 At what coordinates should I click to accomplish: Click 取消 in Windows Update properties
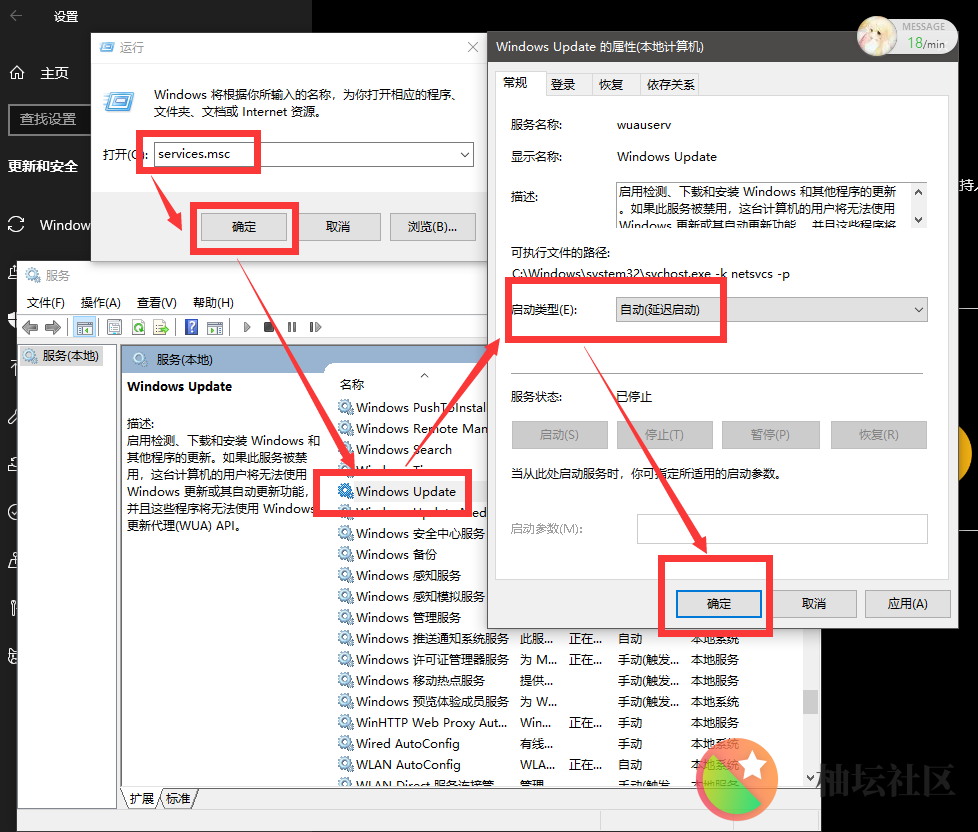point(813,604)
